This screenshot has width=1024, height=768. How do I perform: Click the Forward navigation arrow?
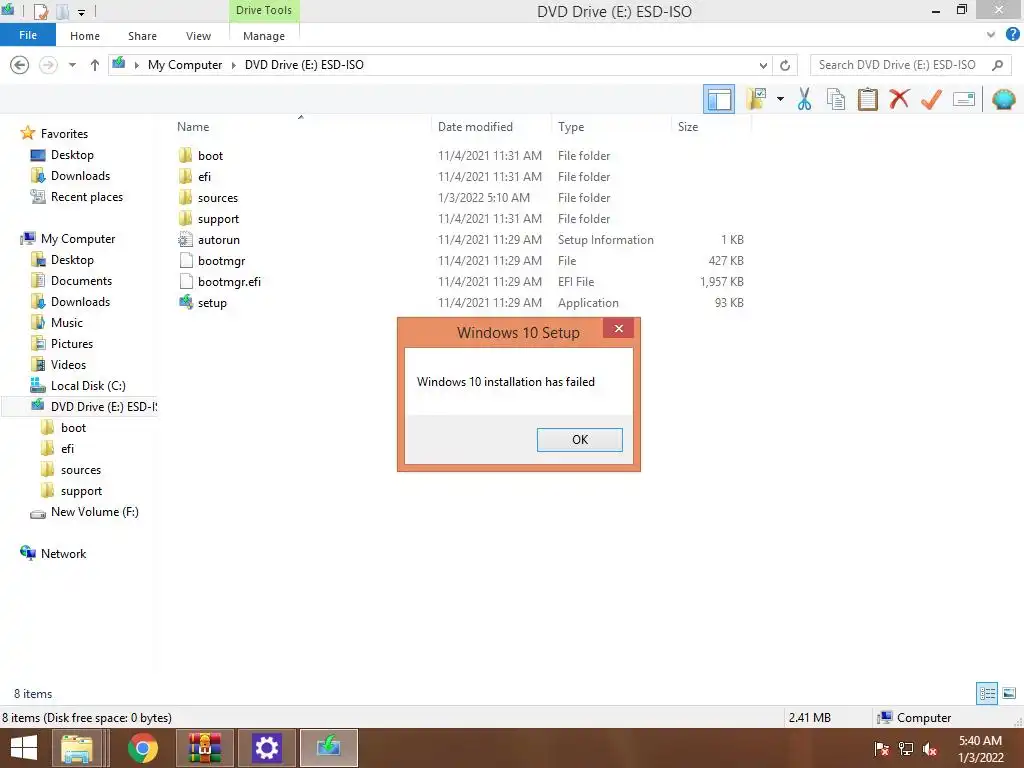click(x=48, y=65)
